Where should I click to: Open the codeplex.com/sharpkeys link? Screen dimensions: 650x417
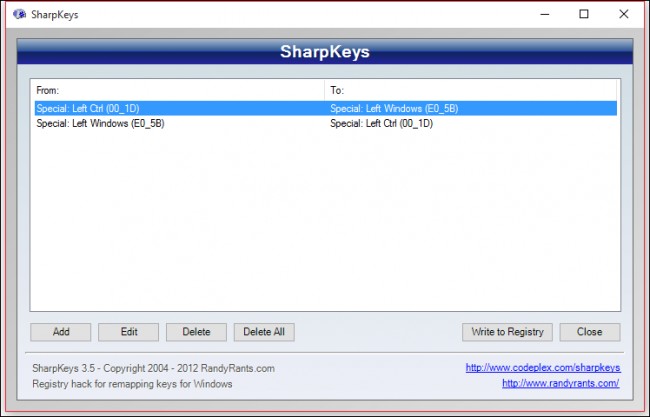point(543,368)
